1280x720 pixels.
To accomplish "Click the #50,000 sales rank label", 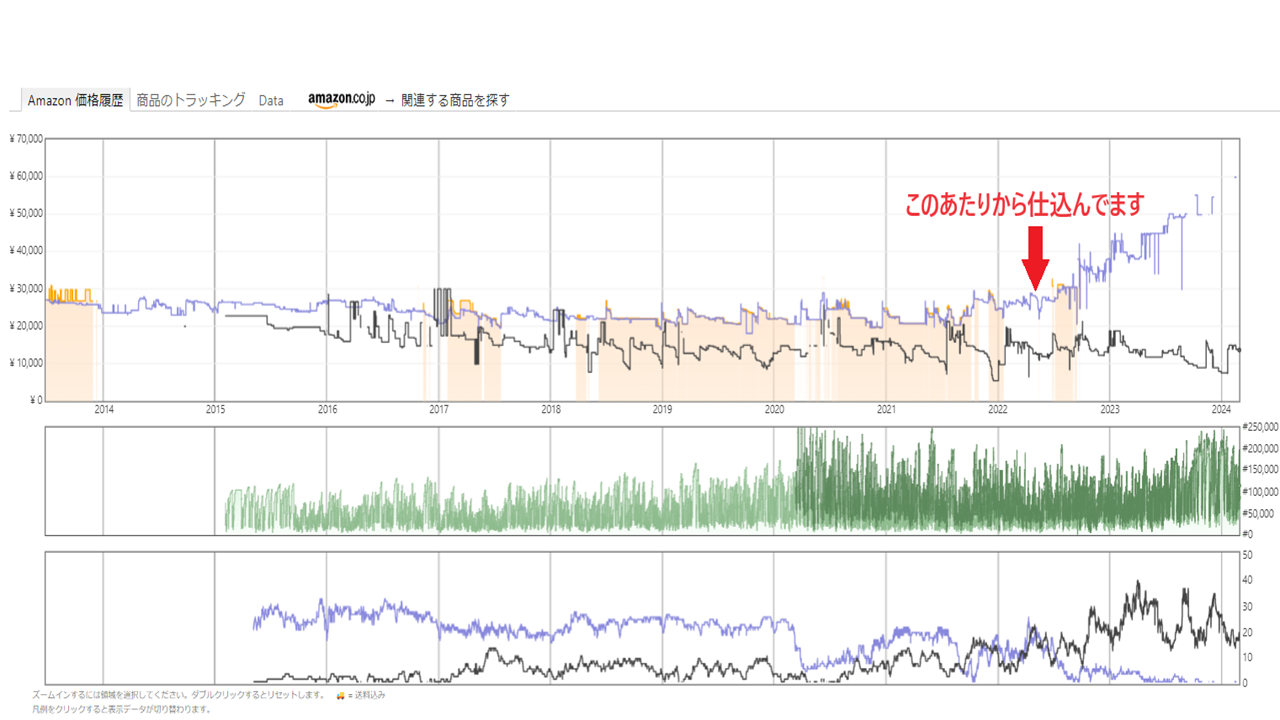I will 1259,513.
